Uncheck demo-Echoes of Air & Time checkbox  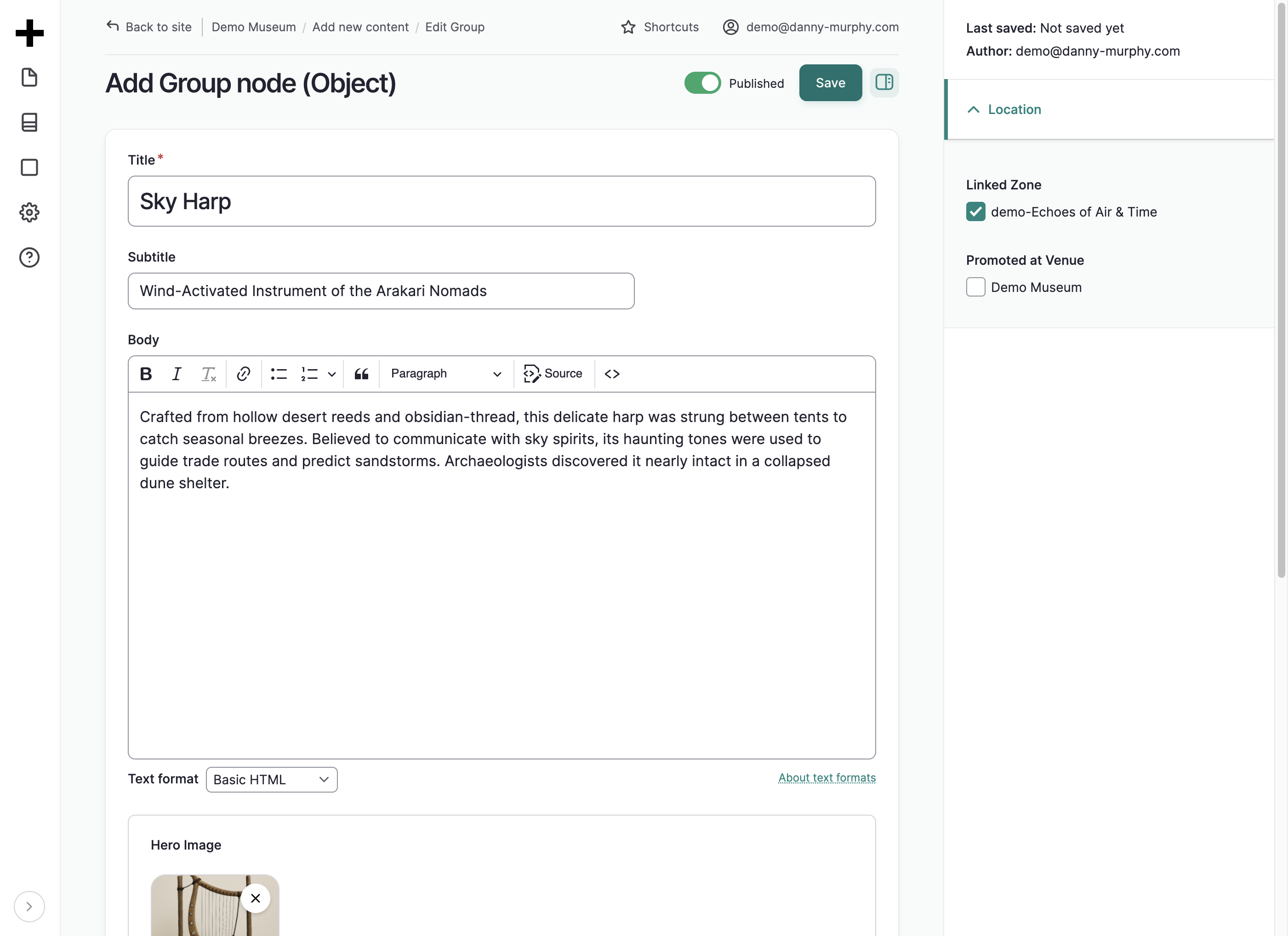pyautogui.click(x=976, y=212)
